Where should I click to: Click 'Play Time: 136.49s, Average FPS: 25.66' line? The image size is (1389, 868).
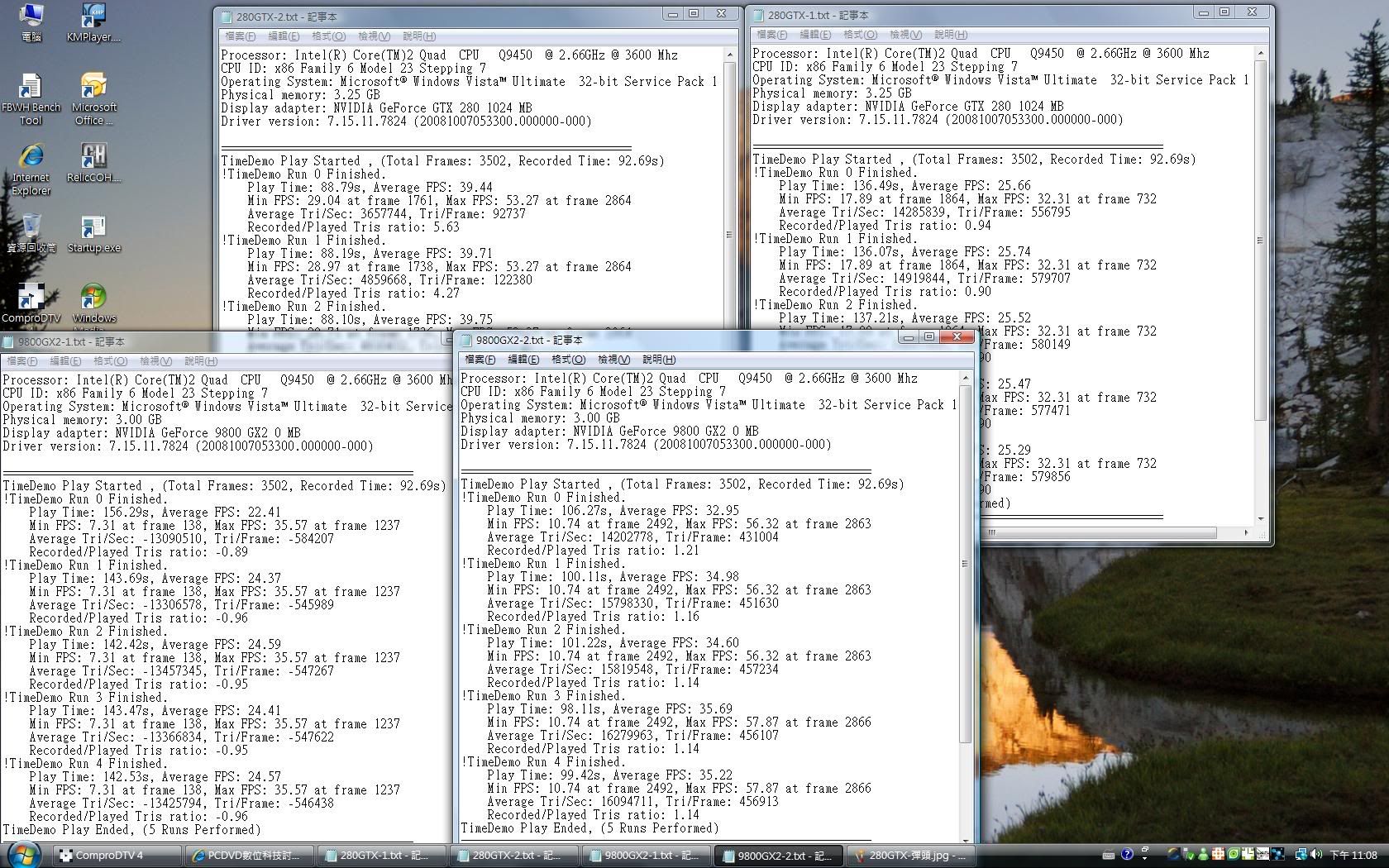tap(905, 186)
